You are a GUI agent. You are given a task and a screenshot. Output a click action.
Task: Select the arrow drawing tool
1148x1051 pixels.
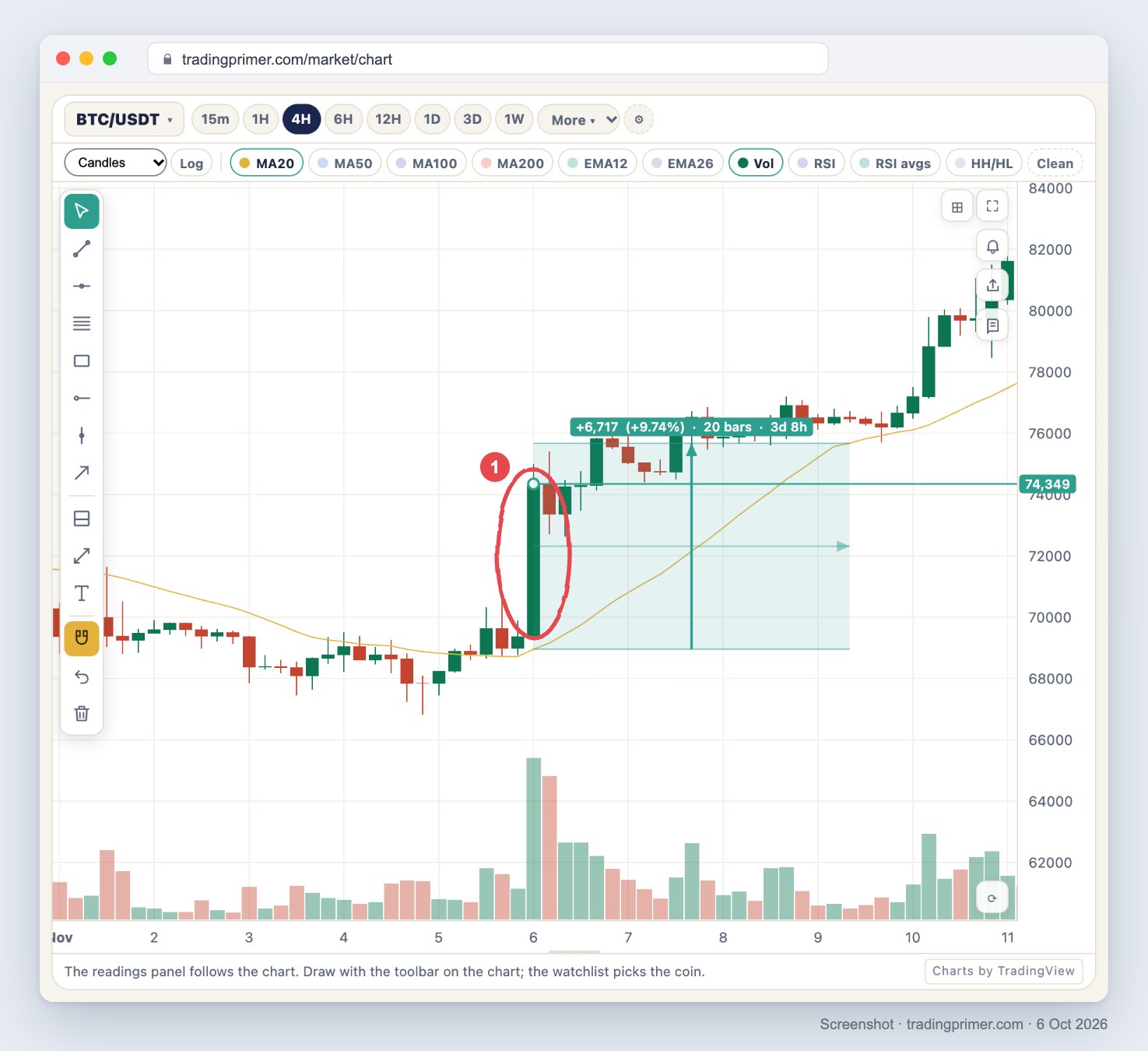point(82,473)
